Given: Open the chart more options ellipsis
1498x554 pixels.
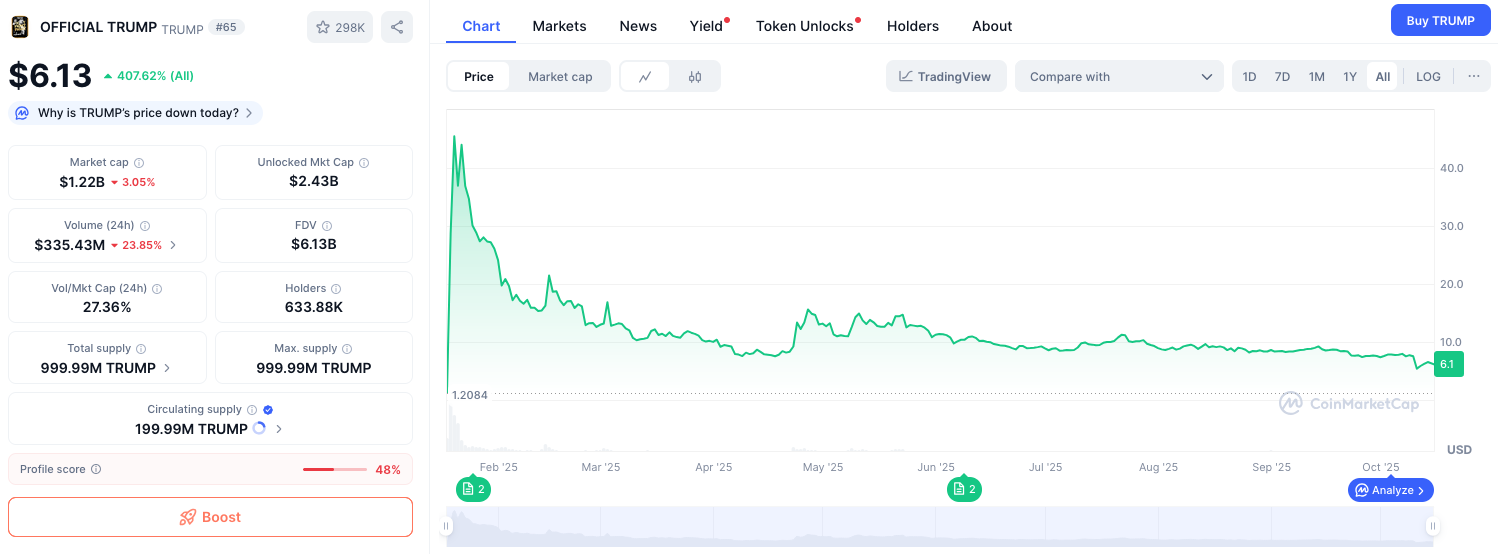Looking at the screenshot, I should [1473, 76].
